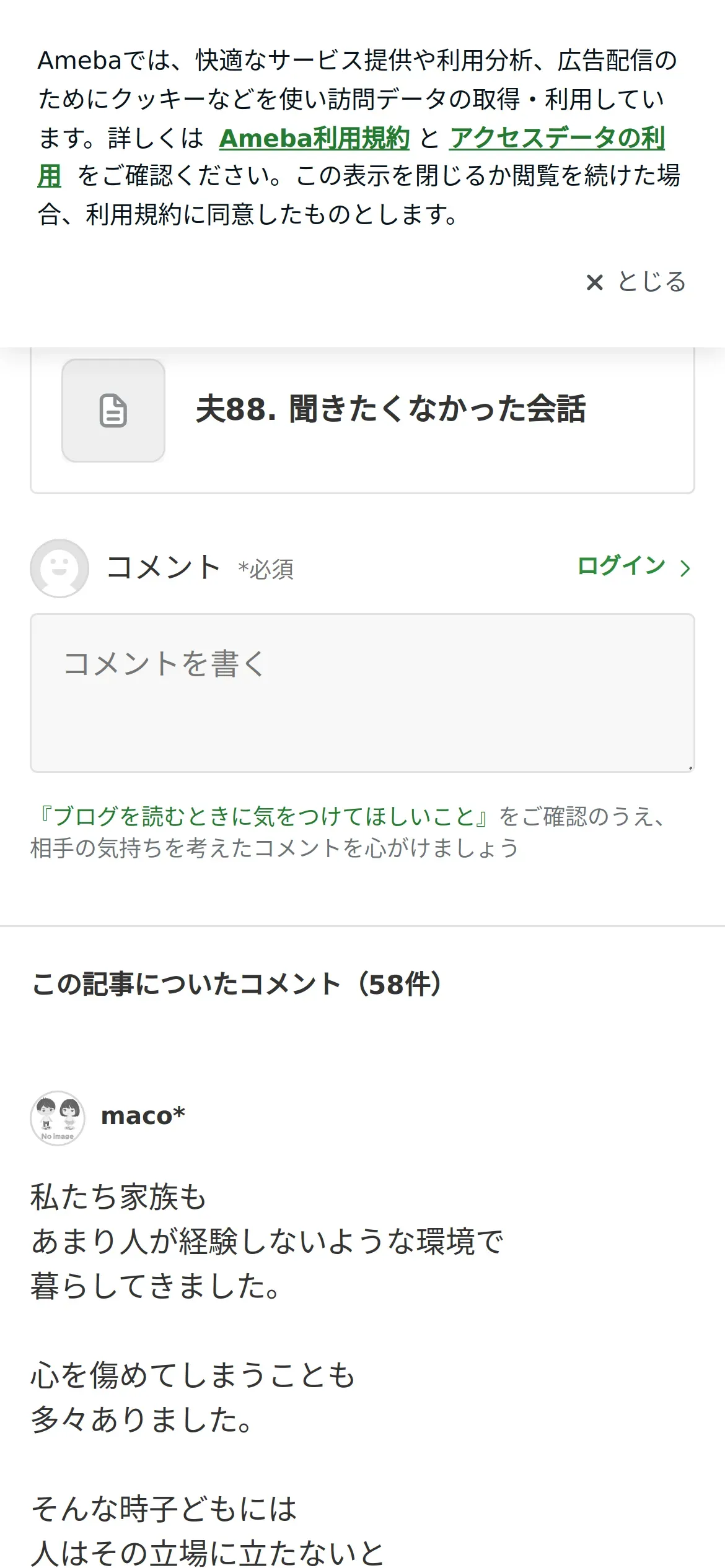Click the ログイン link

tap(621, 566)
